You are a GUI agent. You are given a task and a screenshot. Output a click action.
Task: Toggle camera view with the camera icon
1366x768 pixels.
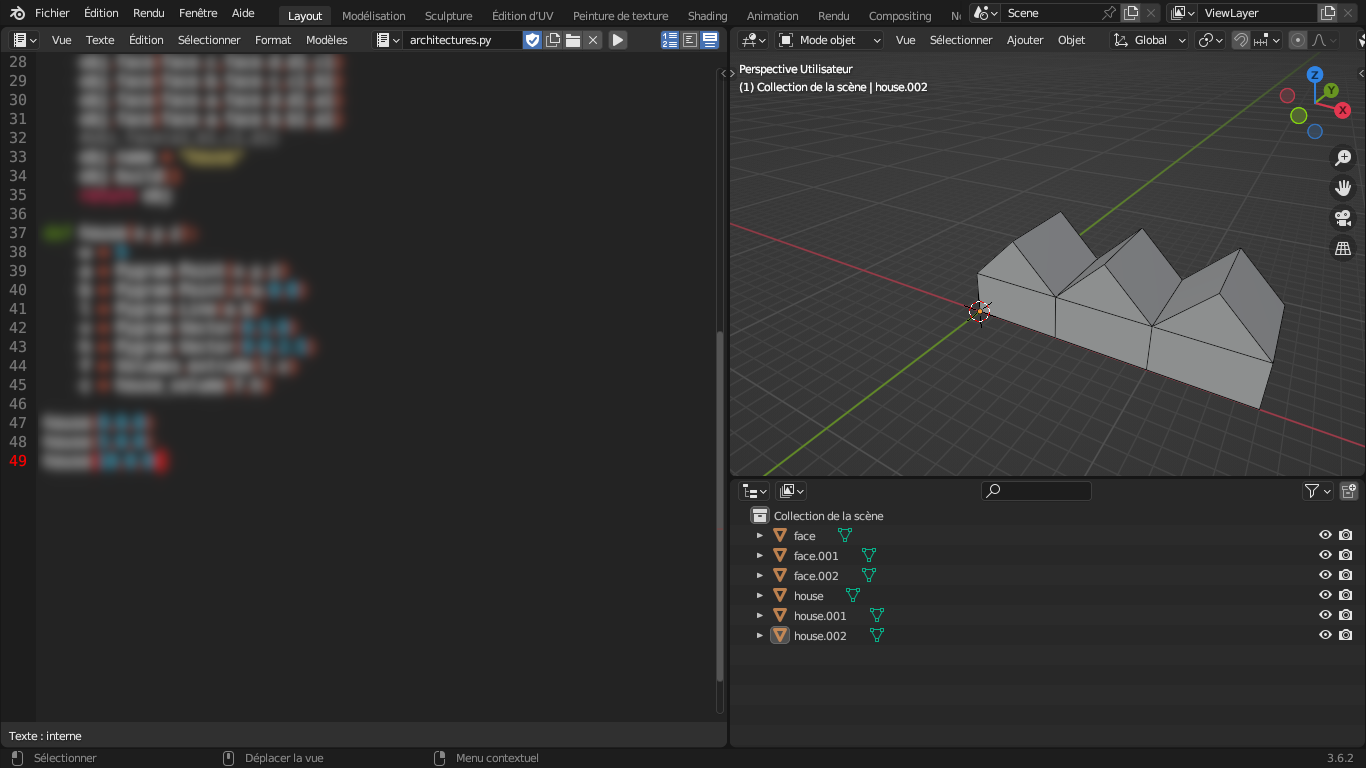tap(1343, 218)
